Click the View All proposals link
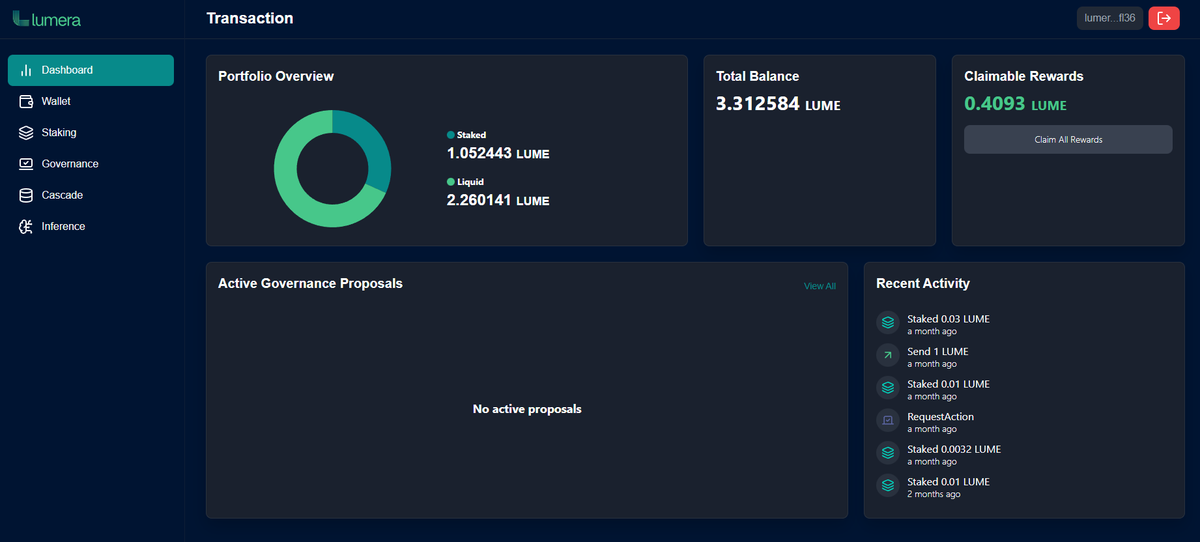The height and width of the screenshot is (542, 1200). [x=820, y=286]
